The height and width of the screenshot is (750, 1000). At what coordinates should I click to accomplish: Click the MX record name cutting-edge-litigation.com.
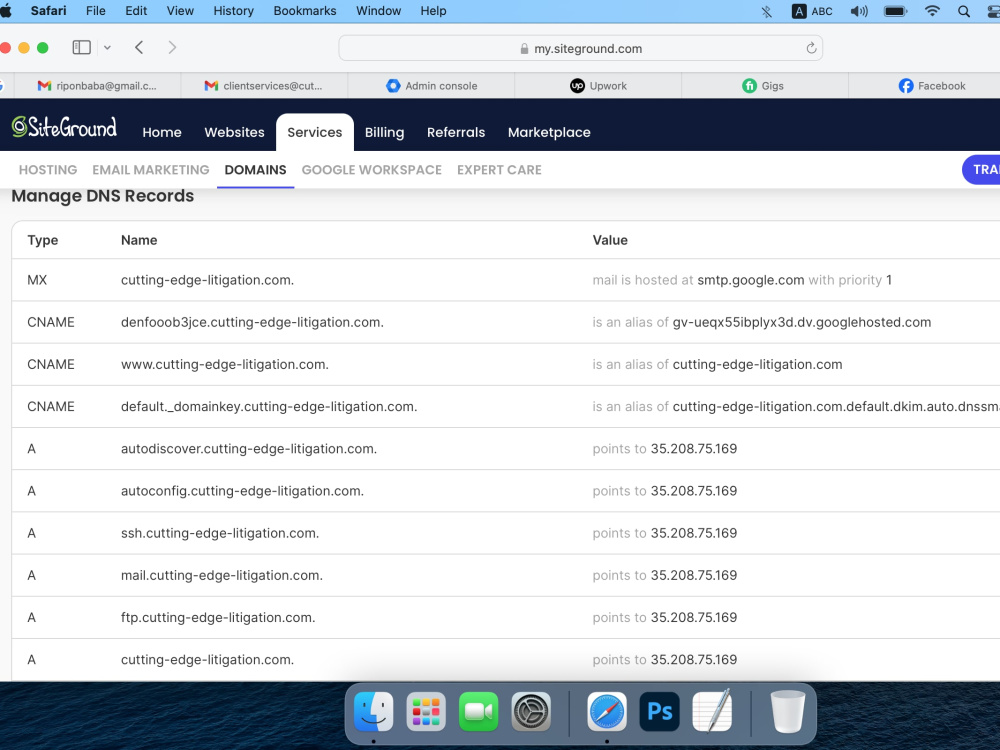click(x=207, y=280)
